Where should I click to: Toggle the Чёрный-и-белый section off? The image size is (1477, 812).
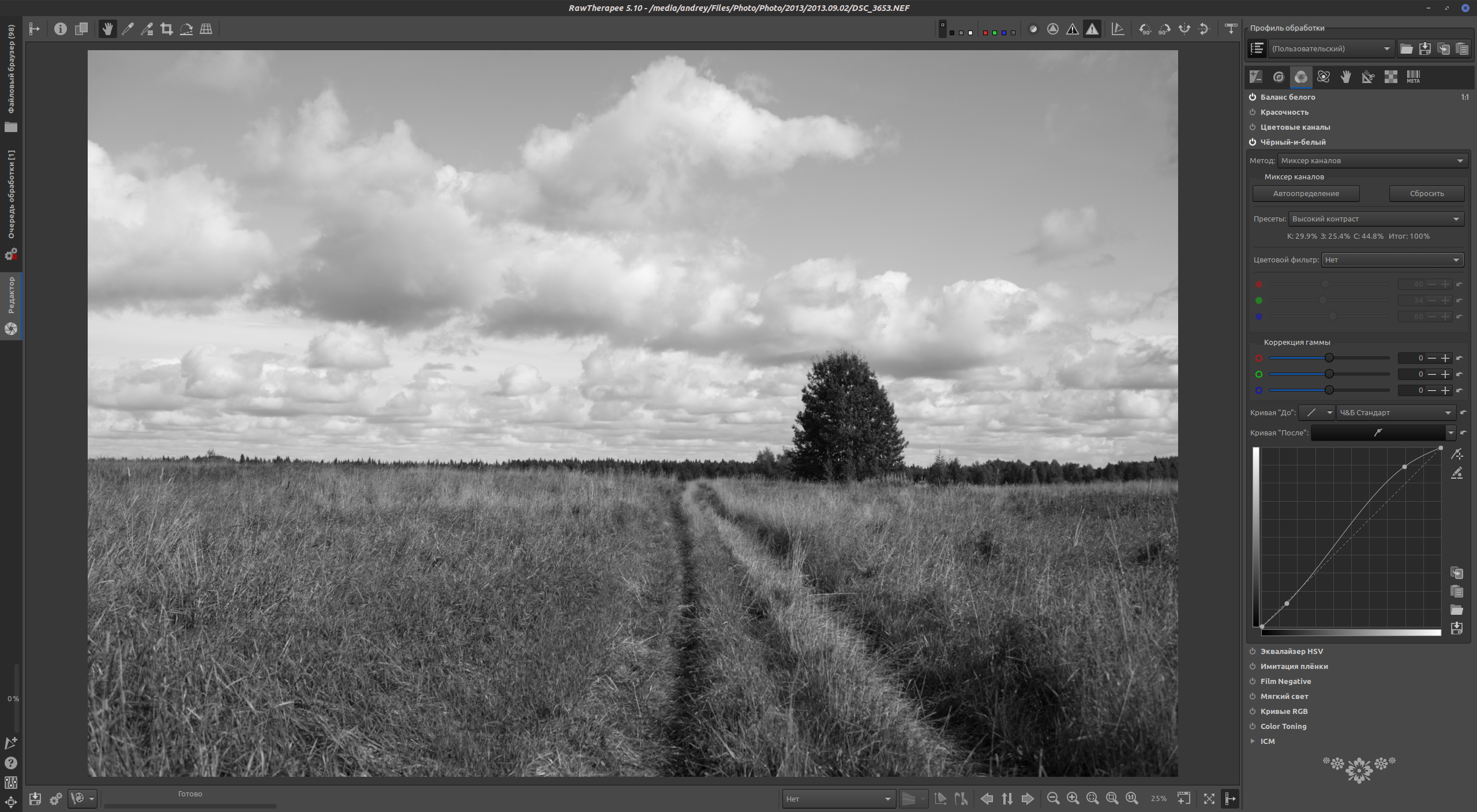(x=1253, y=142)
